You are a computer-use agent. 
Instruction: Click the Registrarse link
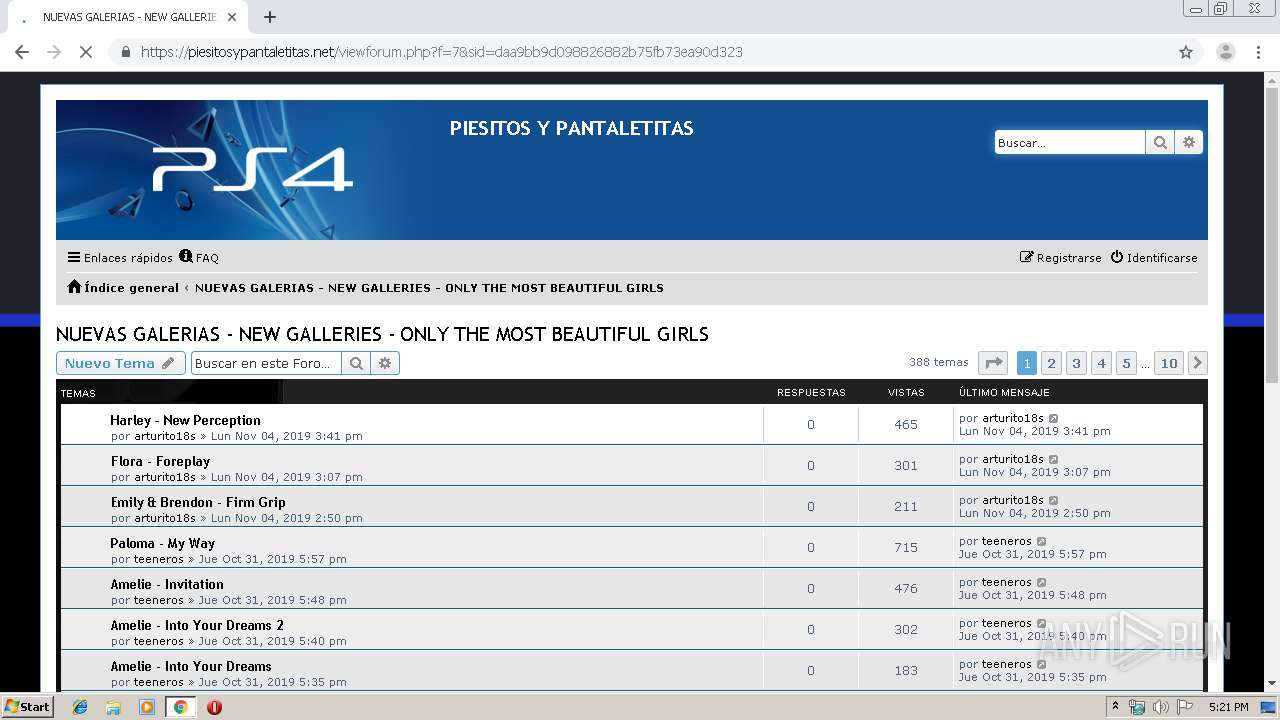1060,258
